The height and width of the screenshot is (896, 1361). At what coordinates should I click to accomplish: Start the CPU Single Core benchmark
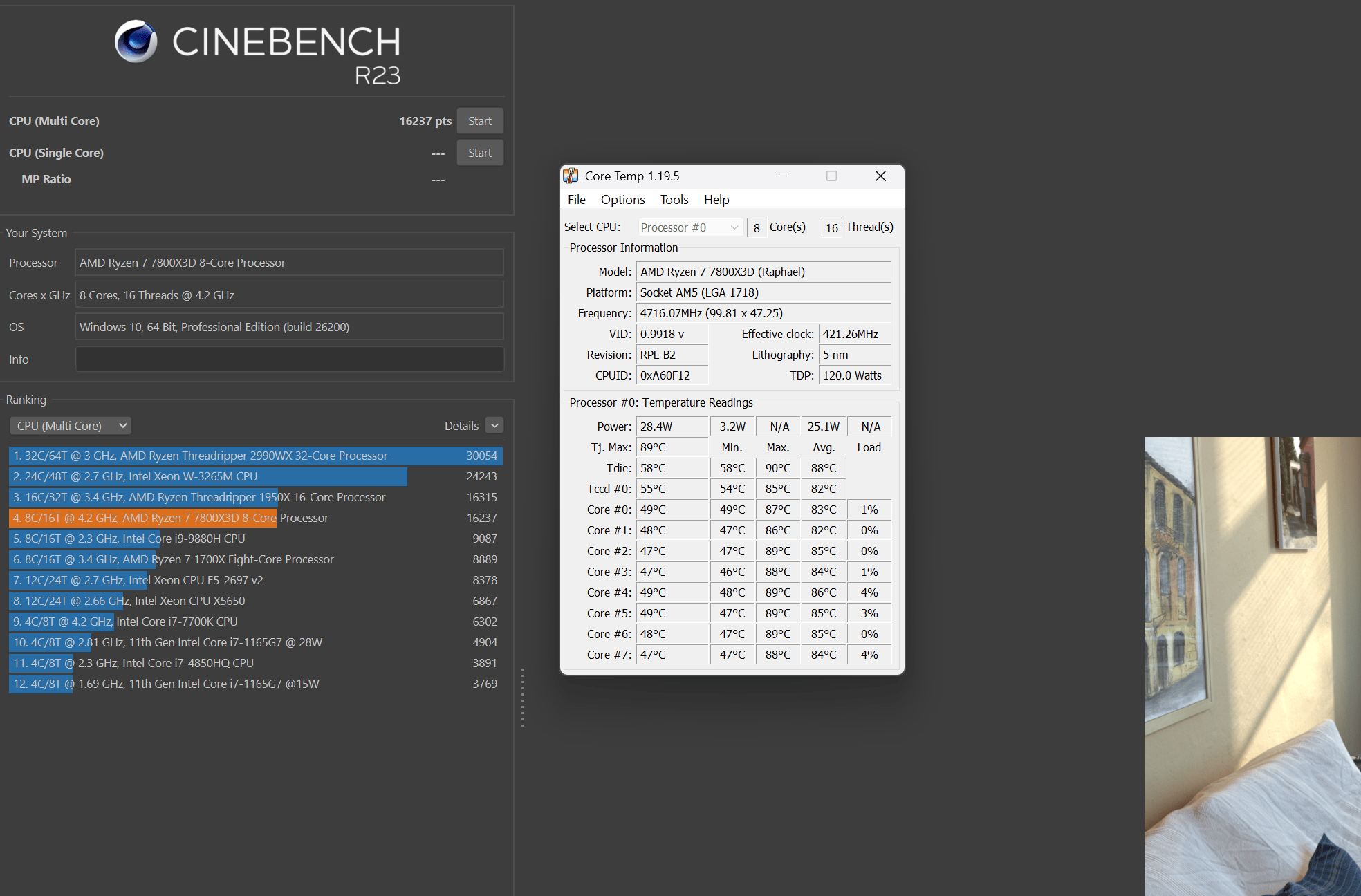(x=480, y=153)
